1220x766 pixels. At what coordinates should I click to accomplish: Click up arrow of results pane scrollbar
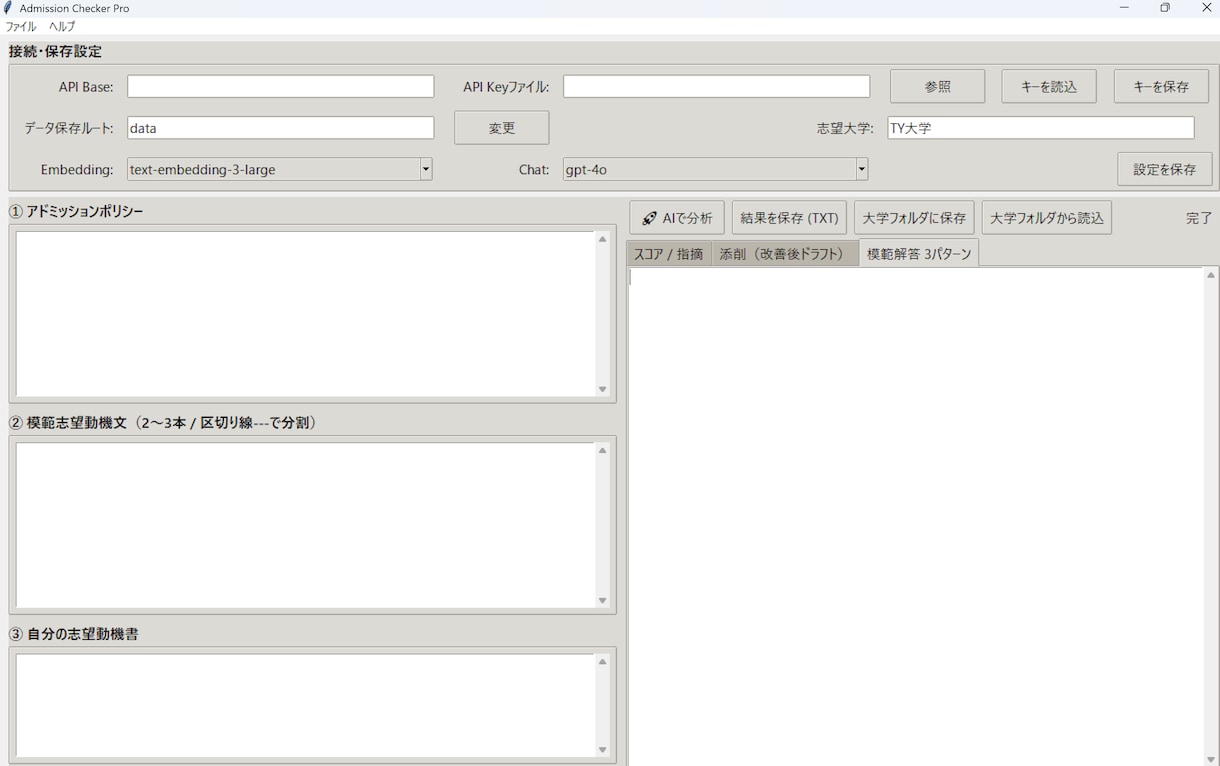[1211, 275]
